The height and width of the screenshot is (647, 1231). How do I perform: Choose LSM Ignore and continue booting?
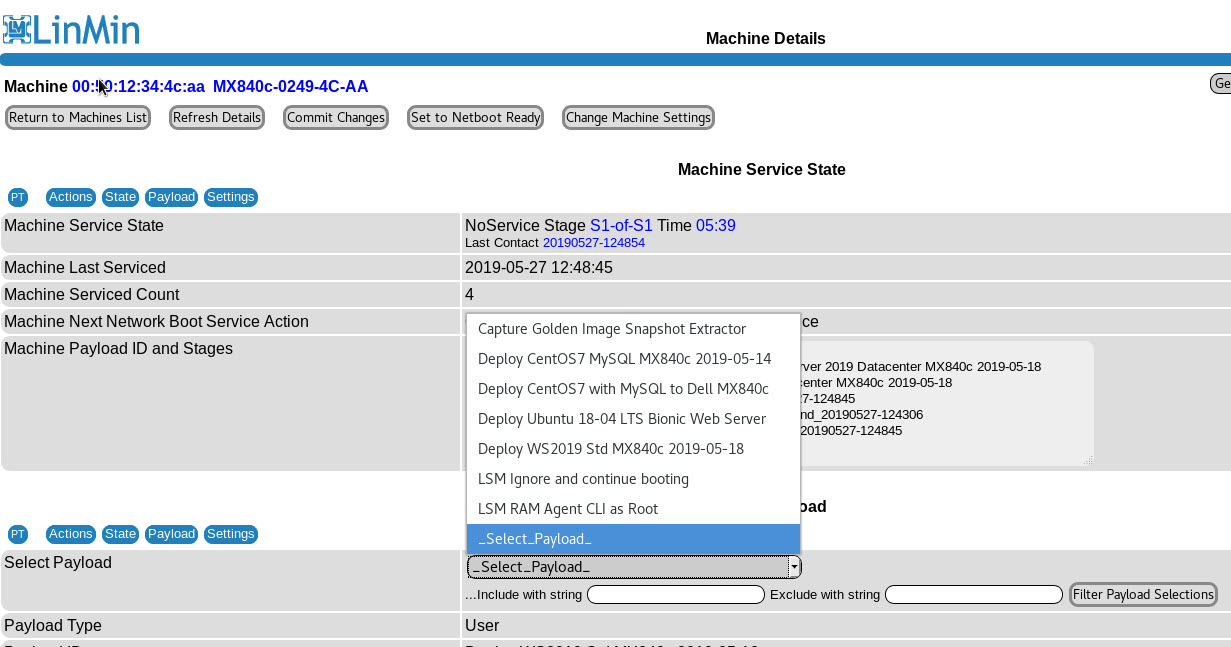(x=583, y=479)
